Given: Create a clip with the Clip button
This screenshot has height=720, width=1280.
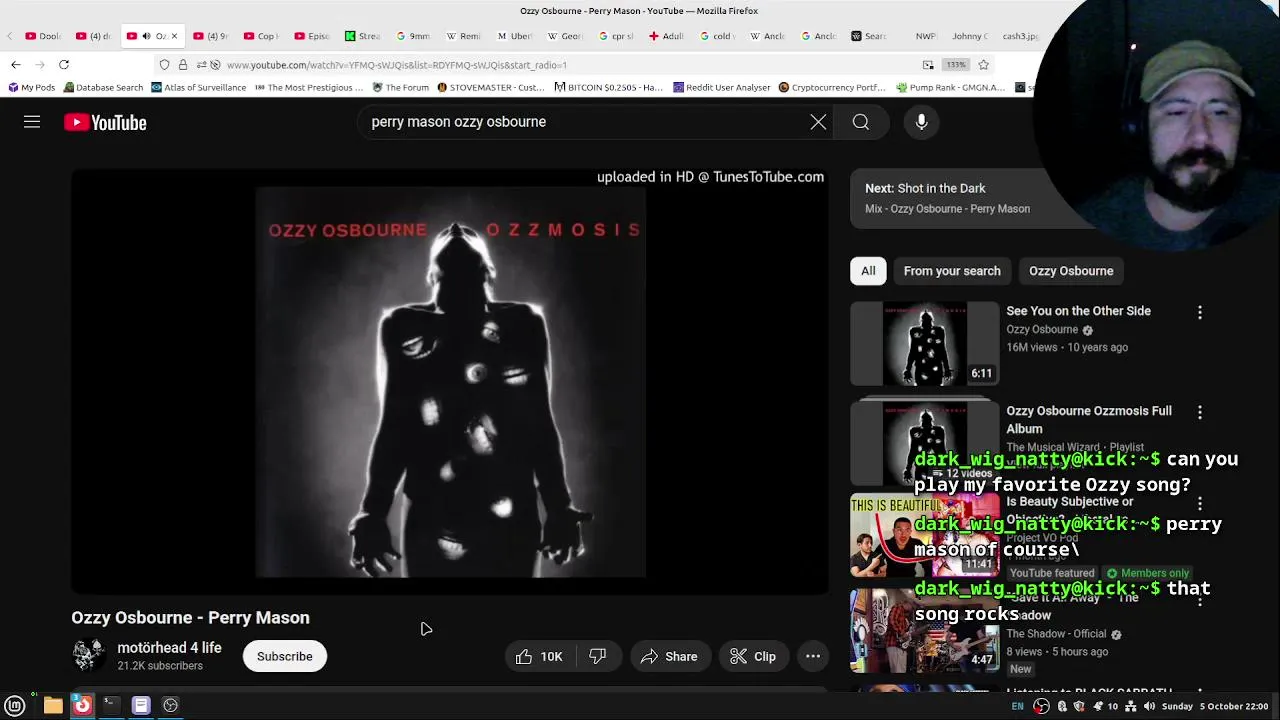Looking at the screenshot, I should pos(753,656).
